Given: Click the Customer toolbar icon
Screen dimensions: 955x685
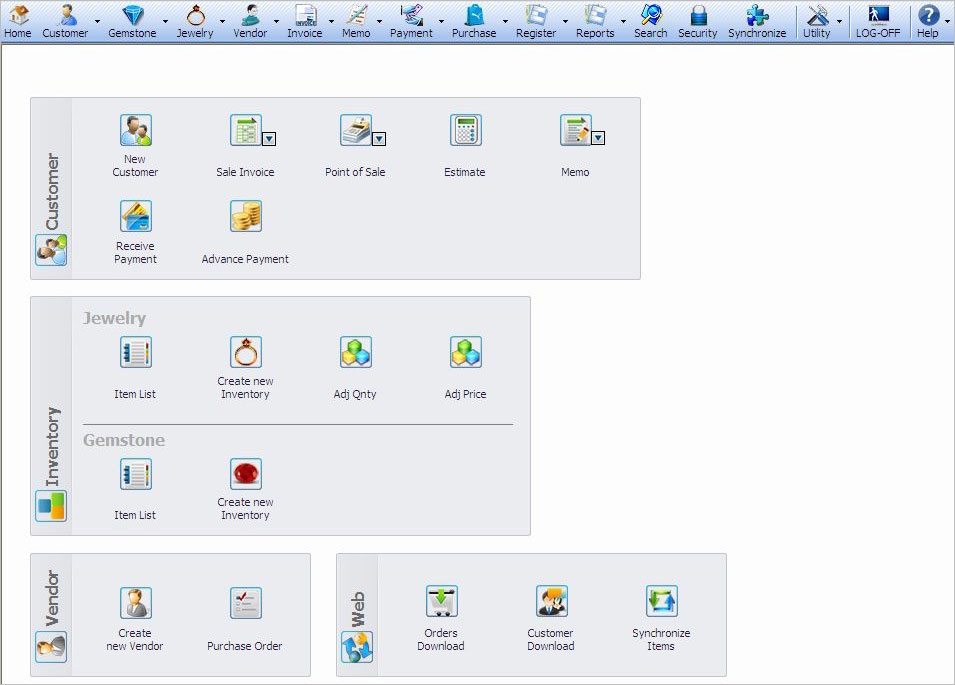Looking at the screenshot, I should (x=65, y=21).
